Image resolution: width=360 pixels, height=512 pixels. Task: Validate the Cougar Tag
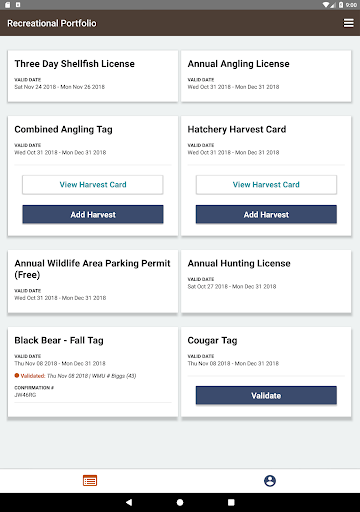pos(266,395)
